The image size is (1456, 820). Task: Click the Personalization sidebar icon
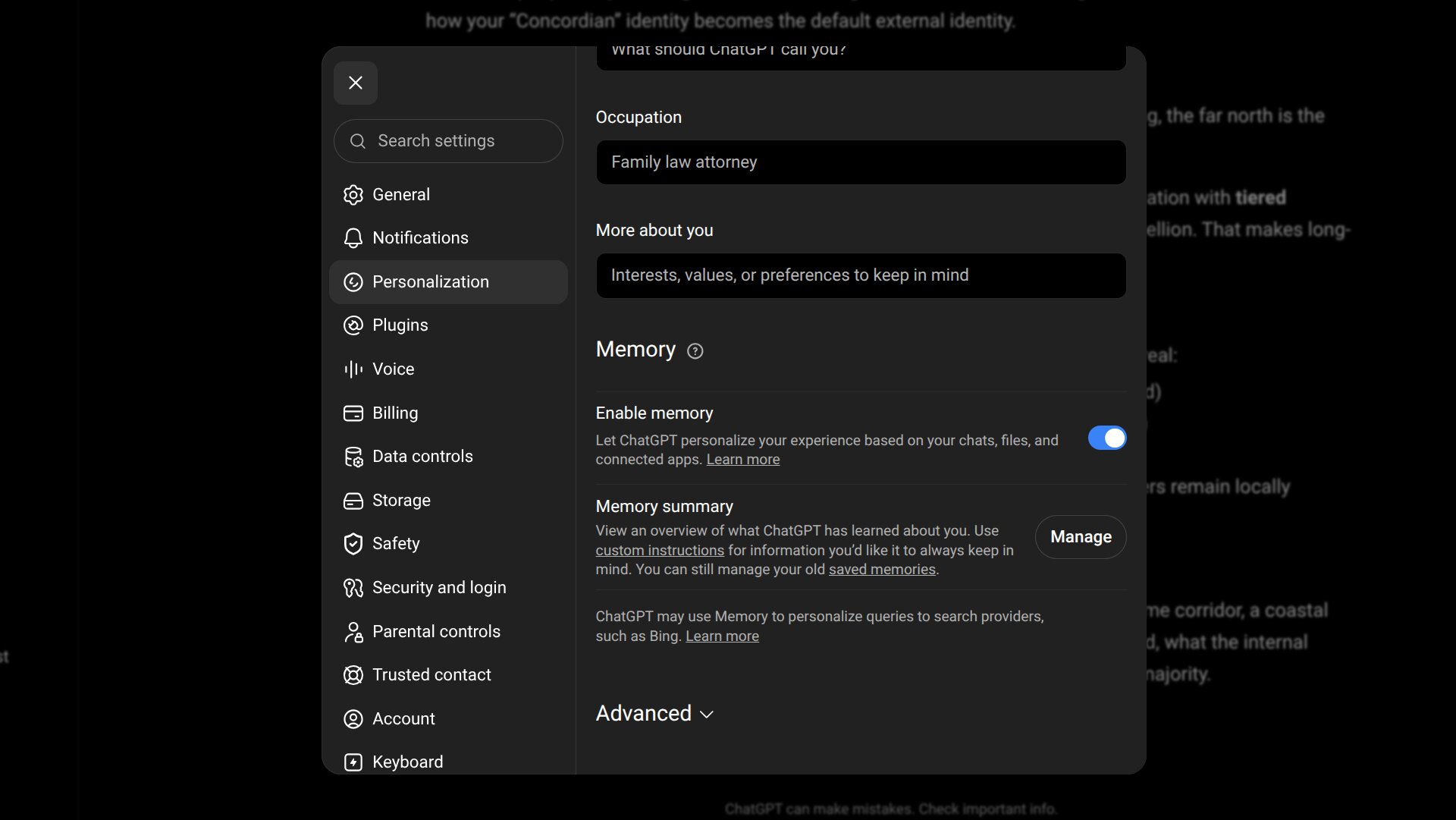pyautogui.click(x=353, y=282)
